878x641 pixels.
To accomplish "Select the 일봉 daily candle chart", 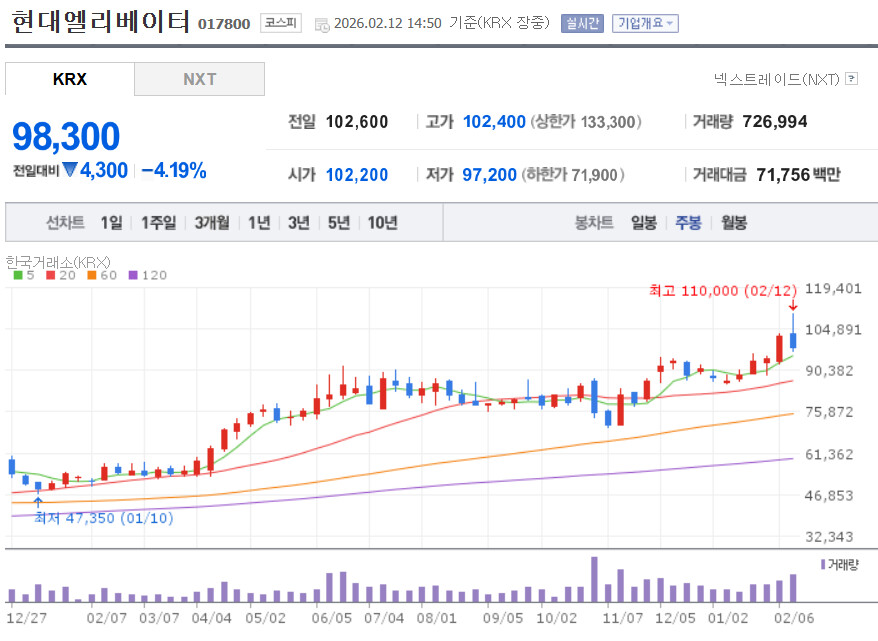I will click(643, 223).
